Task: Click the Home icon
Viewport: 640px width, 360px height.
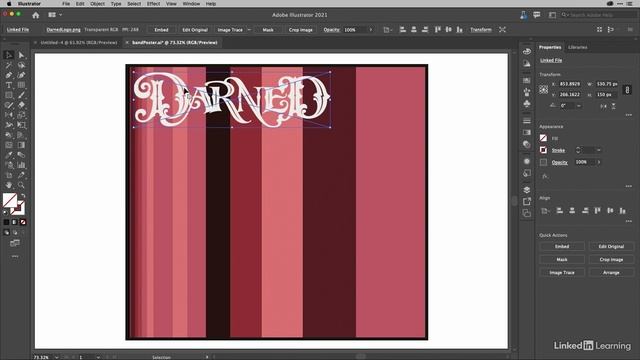Action: coord(36,15)
